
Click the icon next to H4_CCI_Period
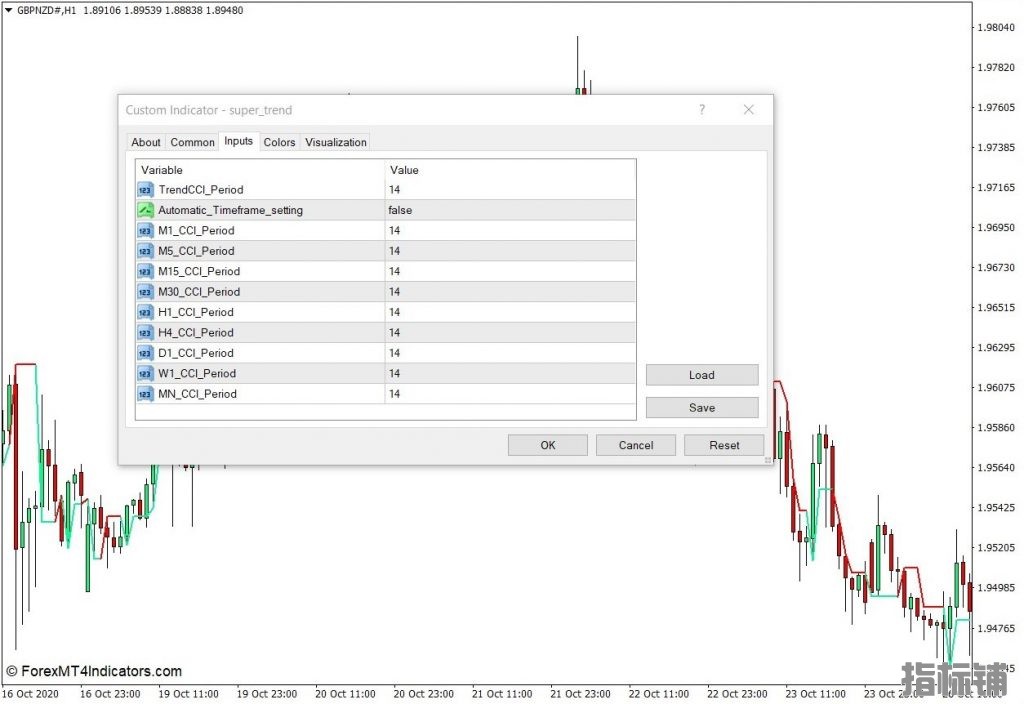(x=145, y=333)
